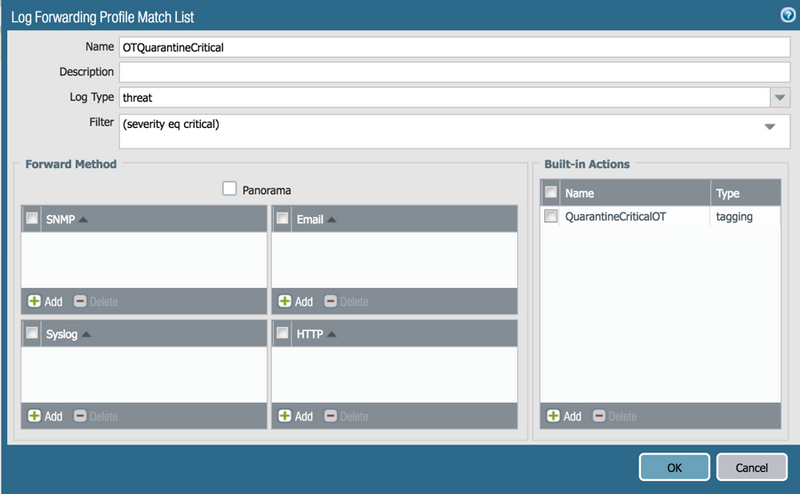Click into the Description field
This screenshot has width=800, height=494.
click(454, 71)
